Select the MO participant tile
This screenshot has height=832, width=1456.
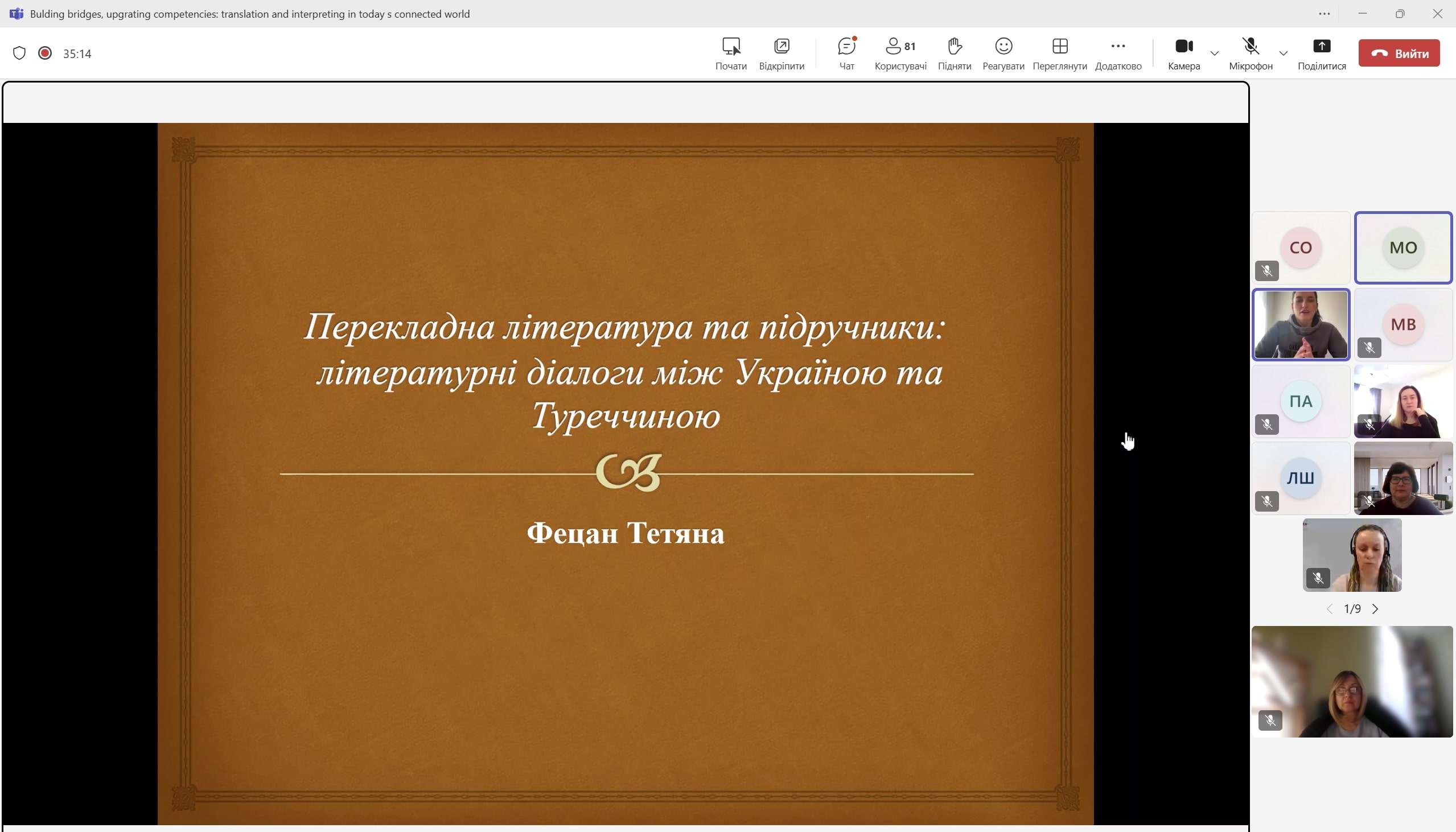coord(1403,248)
